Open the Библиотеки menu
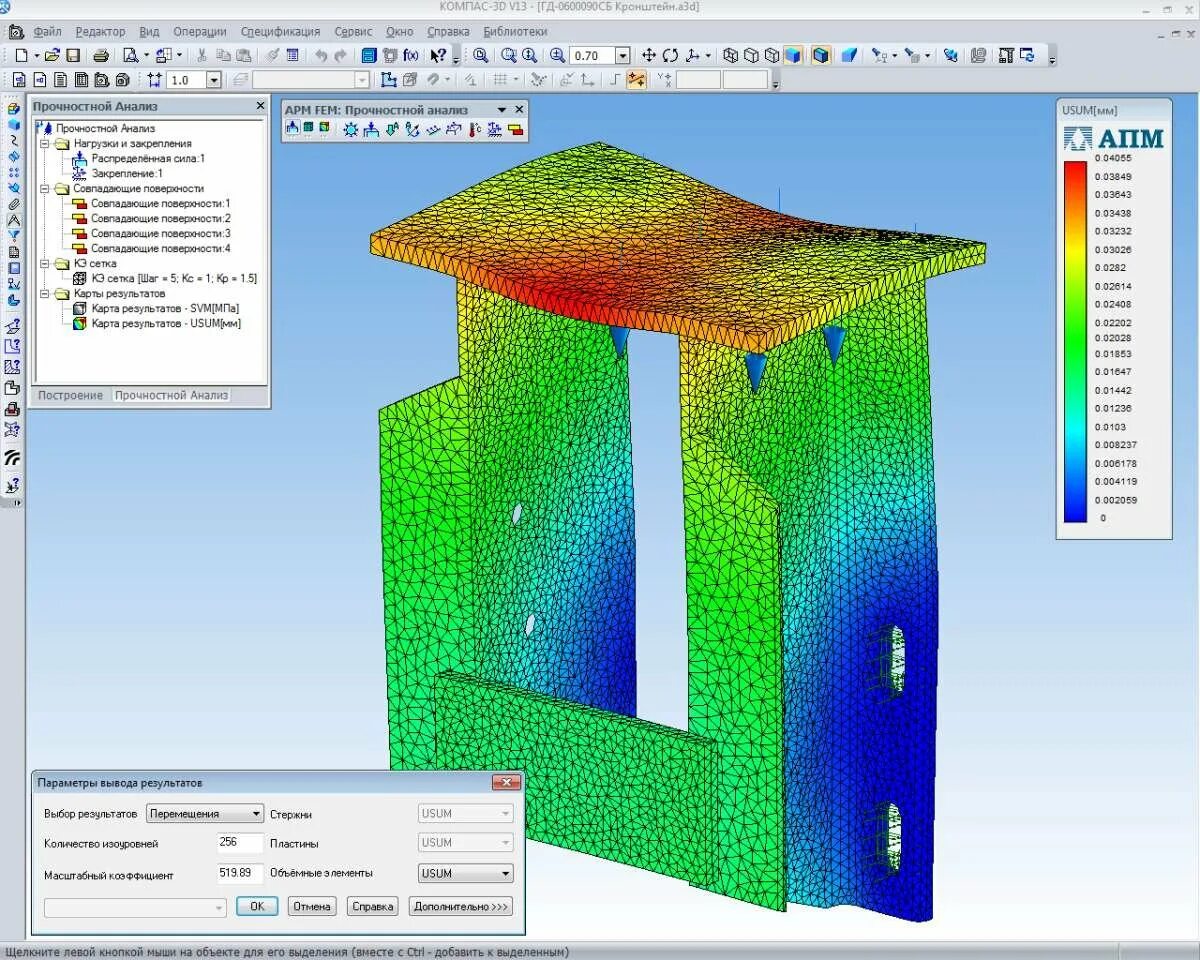 [x=515, y=32]
